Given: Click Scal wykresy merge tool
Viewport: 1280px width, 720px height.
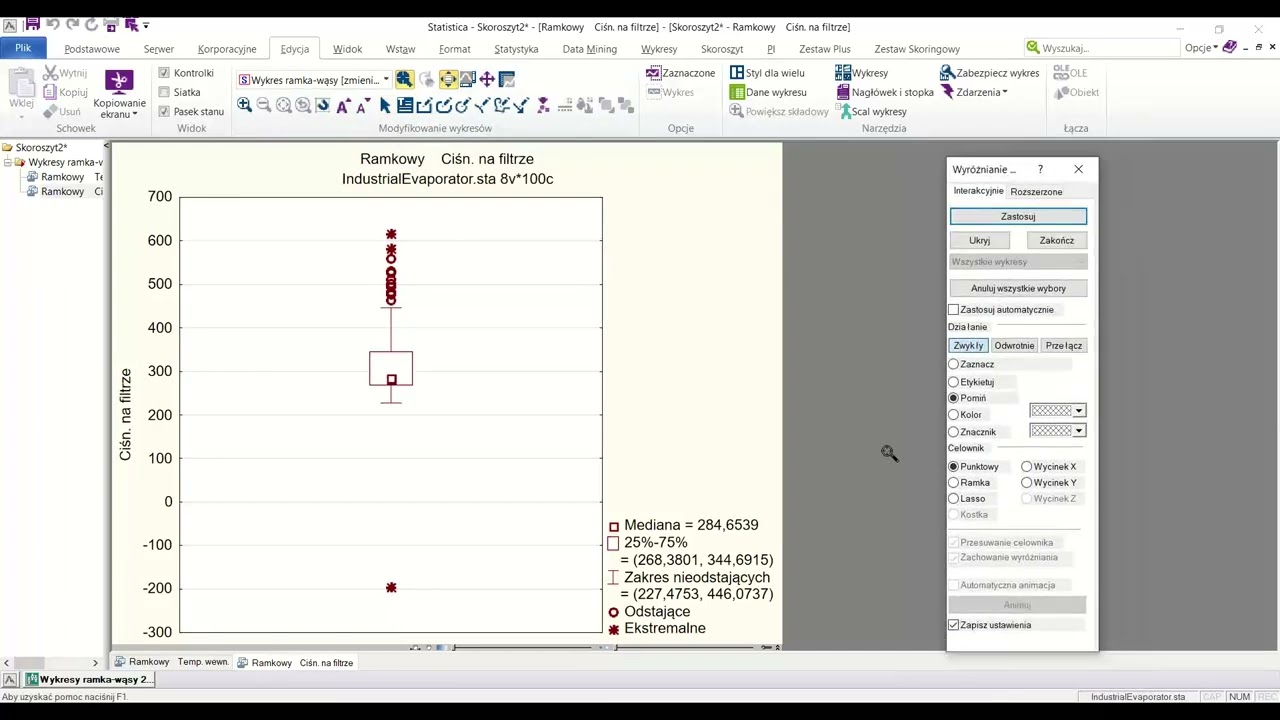Looking at the screenshot, I should coord(871,112).
